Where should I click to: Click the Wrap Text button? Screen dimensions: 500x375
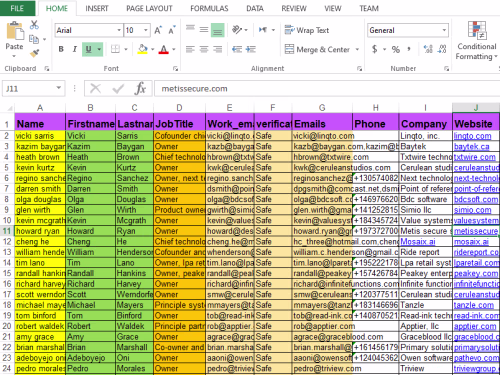[307, 30]
